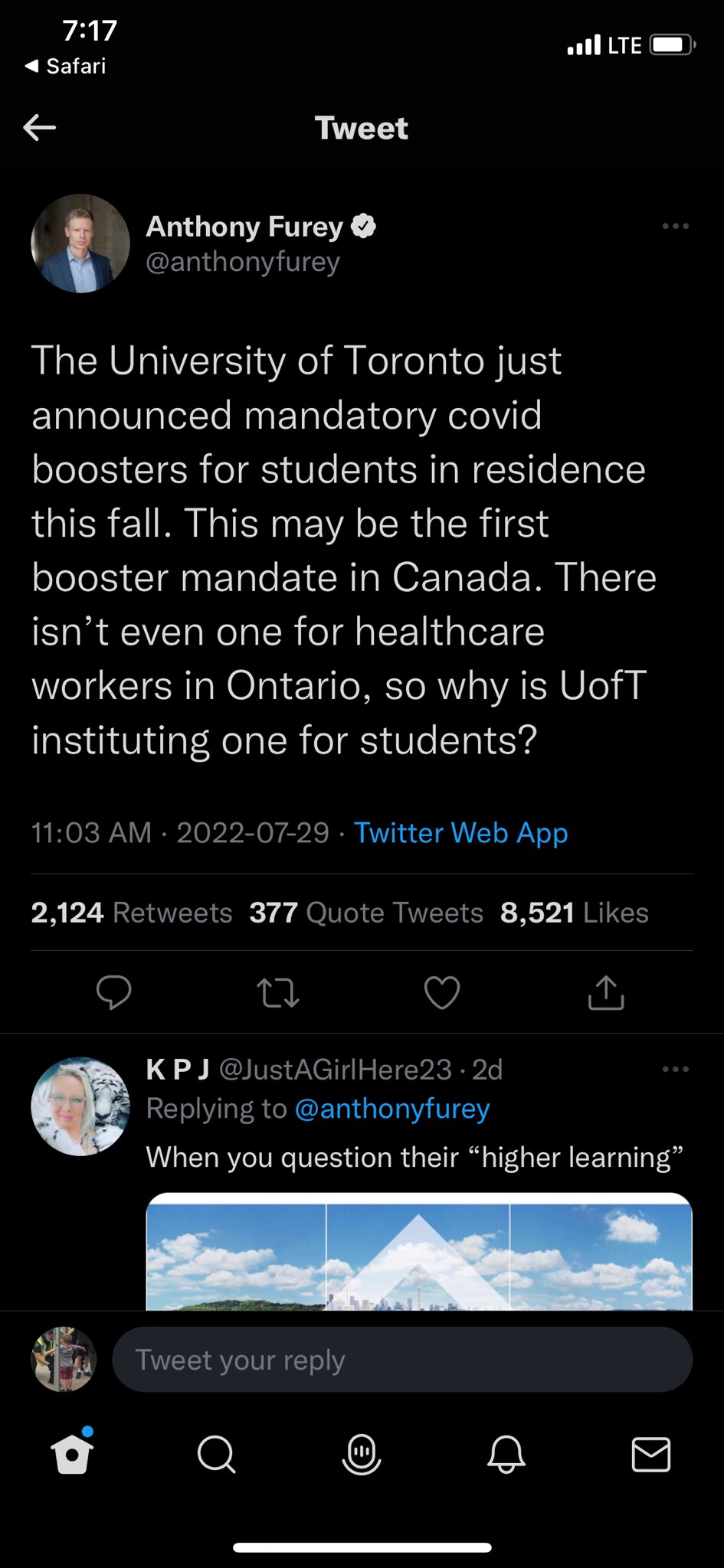View the 8,521 Likes list
The image size is (724, 1568).
coord(574,913)
